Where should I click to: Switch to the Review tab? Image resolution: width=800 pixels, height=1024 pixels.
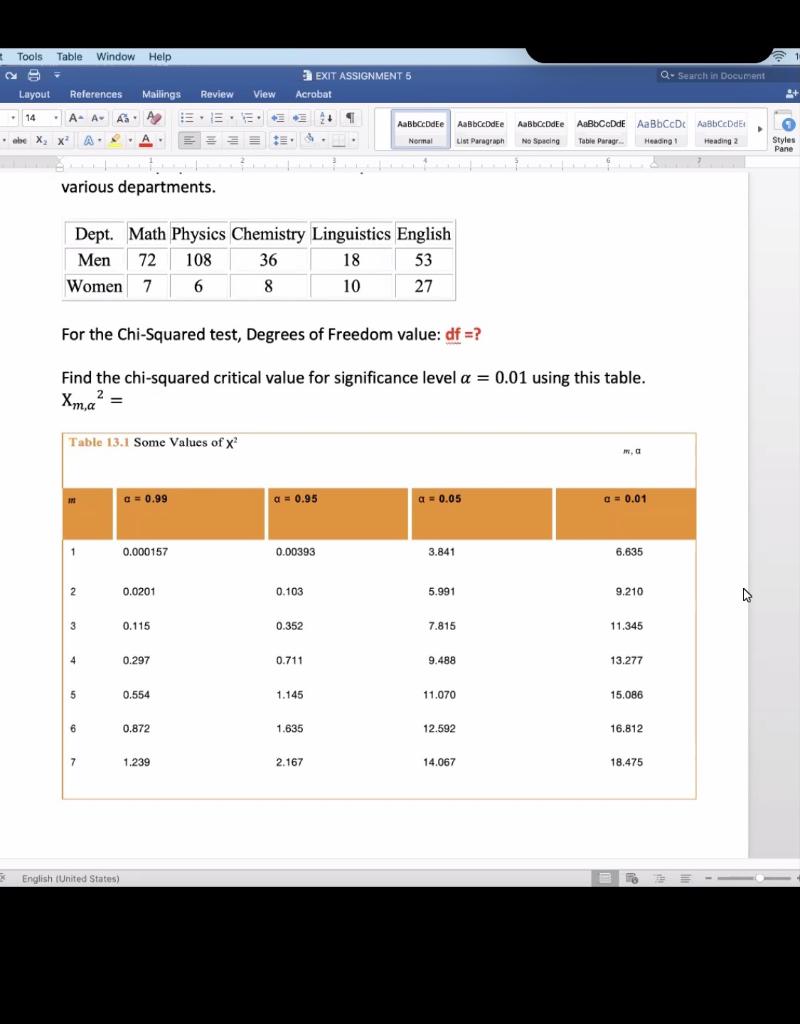(x=217, y=94)
